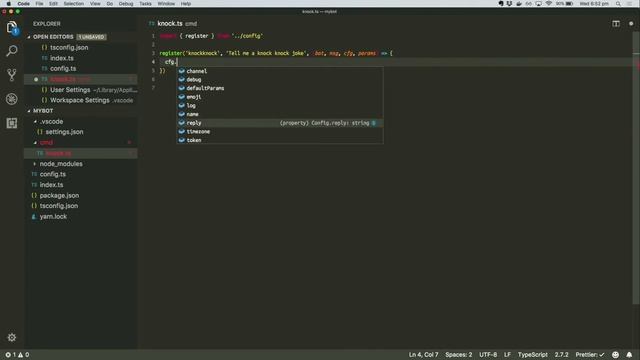Viewport: 640px width, 360px height.
Task: Open the File menu
Action: coord(39,4)
